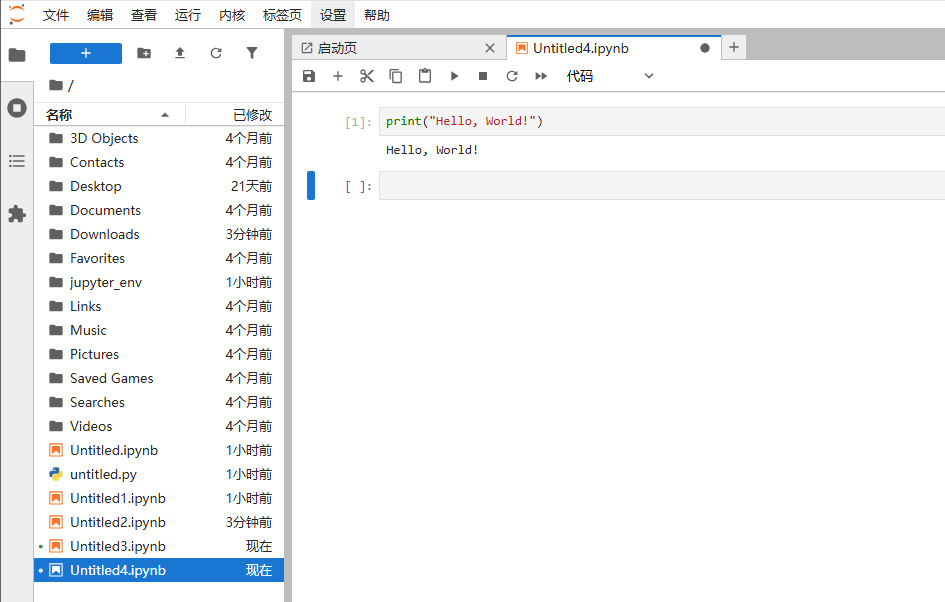The width and height of the screenshot is (945, 602).
Task: Open the 设置 menu
Action: pyautogui.click(x=333, y=15)
